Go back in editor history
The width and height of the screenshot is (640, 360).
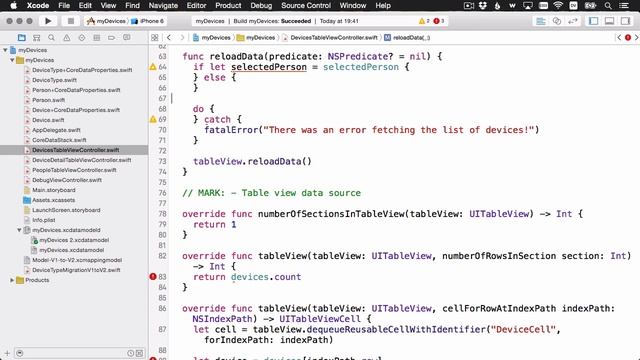tap(169, 38)
